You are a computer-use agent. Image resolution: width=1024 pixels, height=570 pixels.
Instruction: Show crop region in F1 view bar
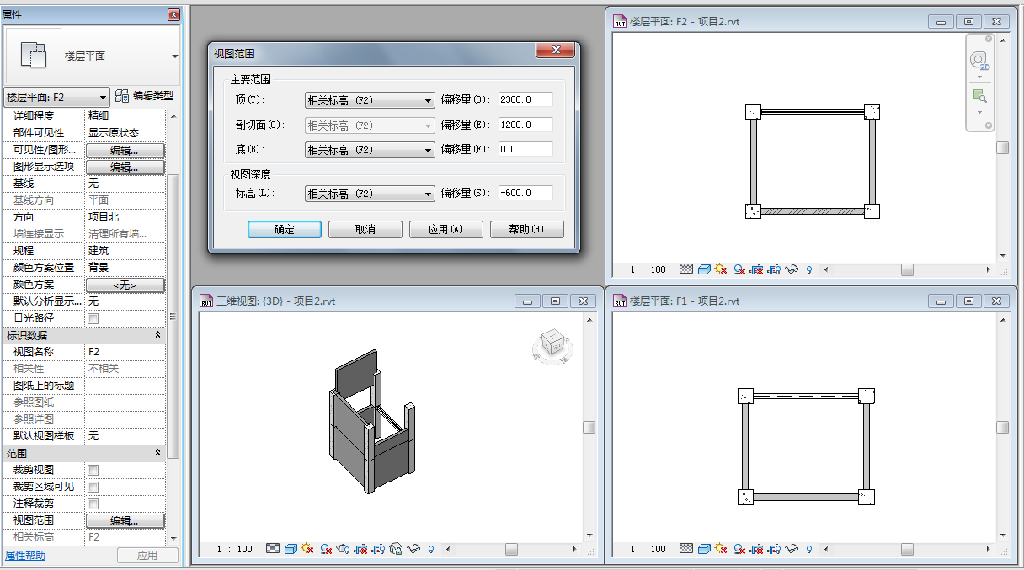click(x=774, y=548)
